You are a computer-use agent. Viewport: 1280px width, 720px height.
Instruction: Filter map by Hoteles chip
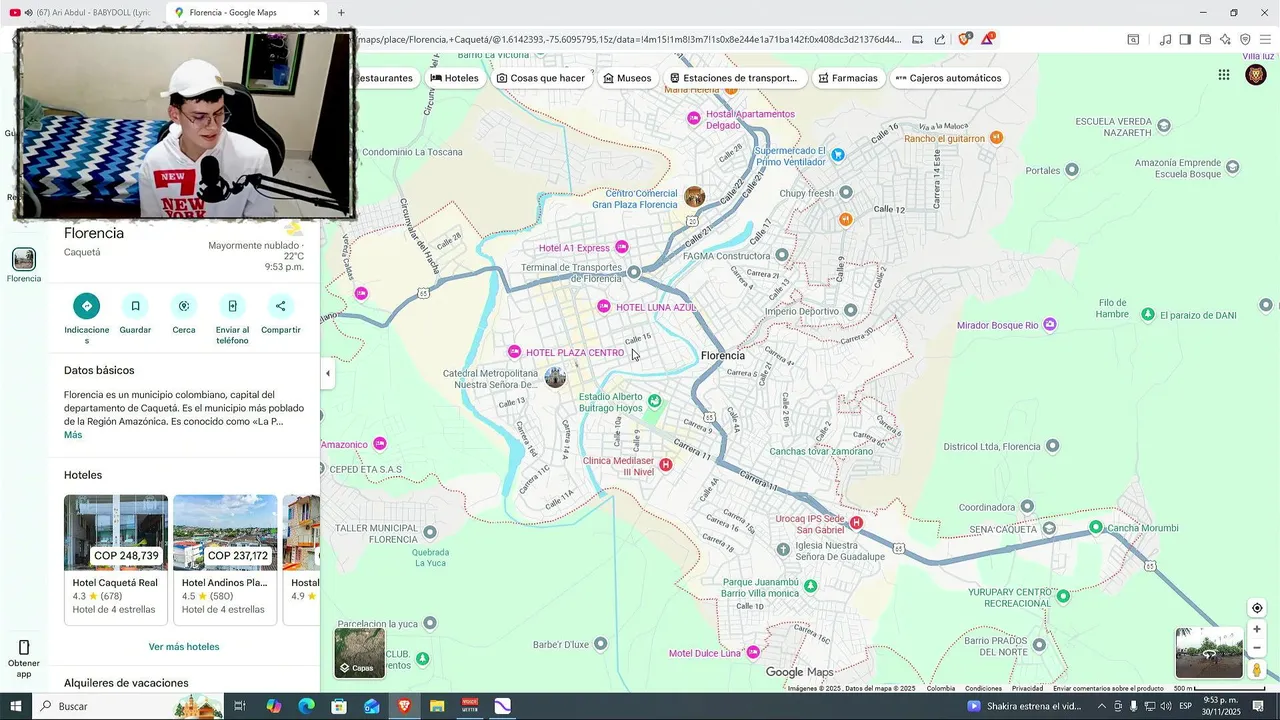pos(455,78)
